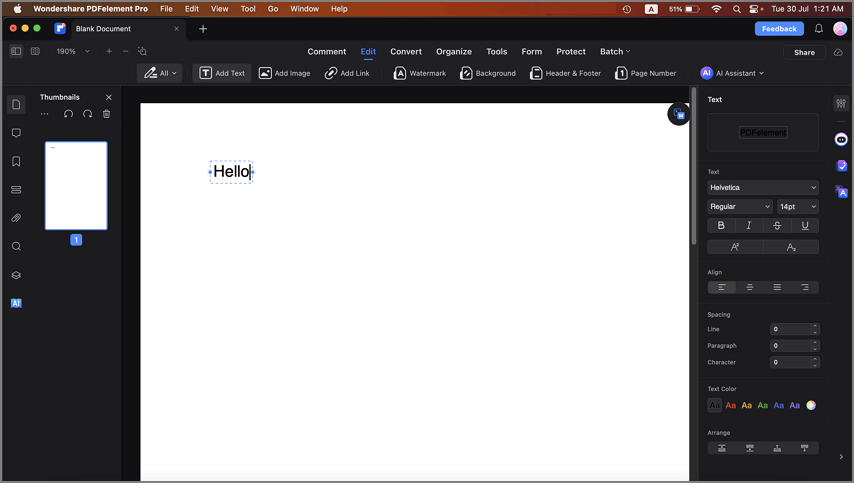Toggle bold text formatting

click(721, 225)
